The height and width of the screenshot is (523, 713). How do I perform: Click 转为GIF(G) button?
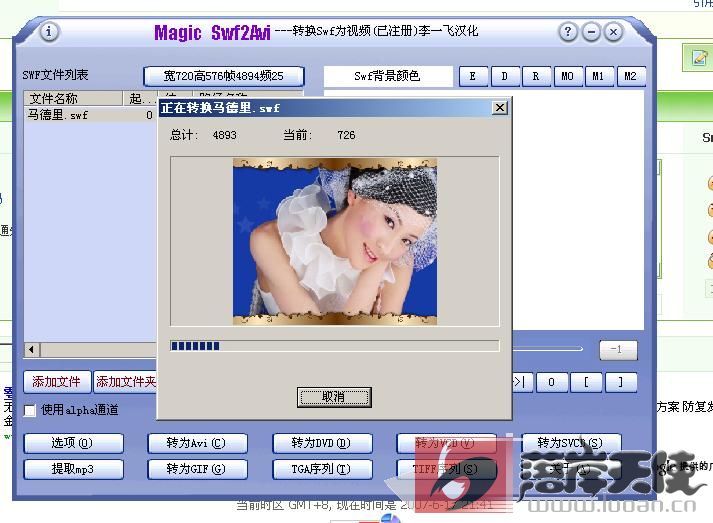(x=197, y=469)
